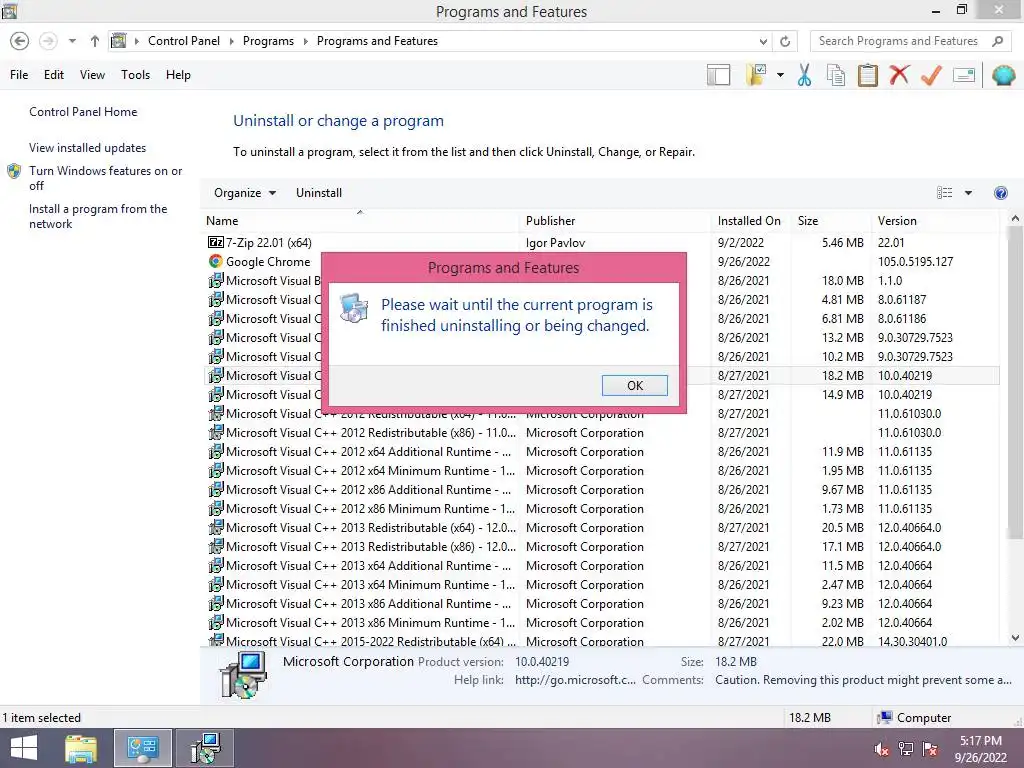Open the Edit menu
1024x768 pixels.
(54, 74)
